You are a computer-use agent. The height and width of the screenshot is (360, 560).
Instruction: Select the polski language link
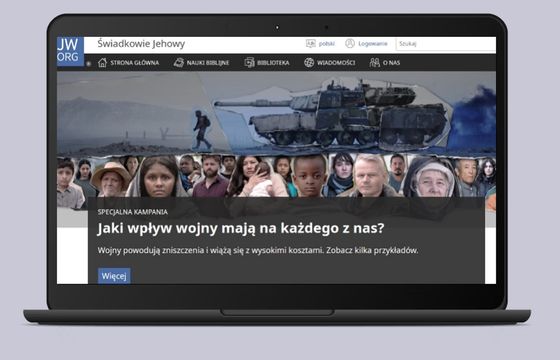coord(327,44)
